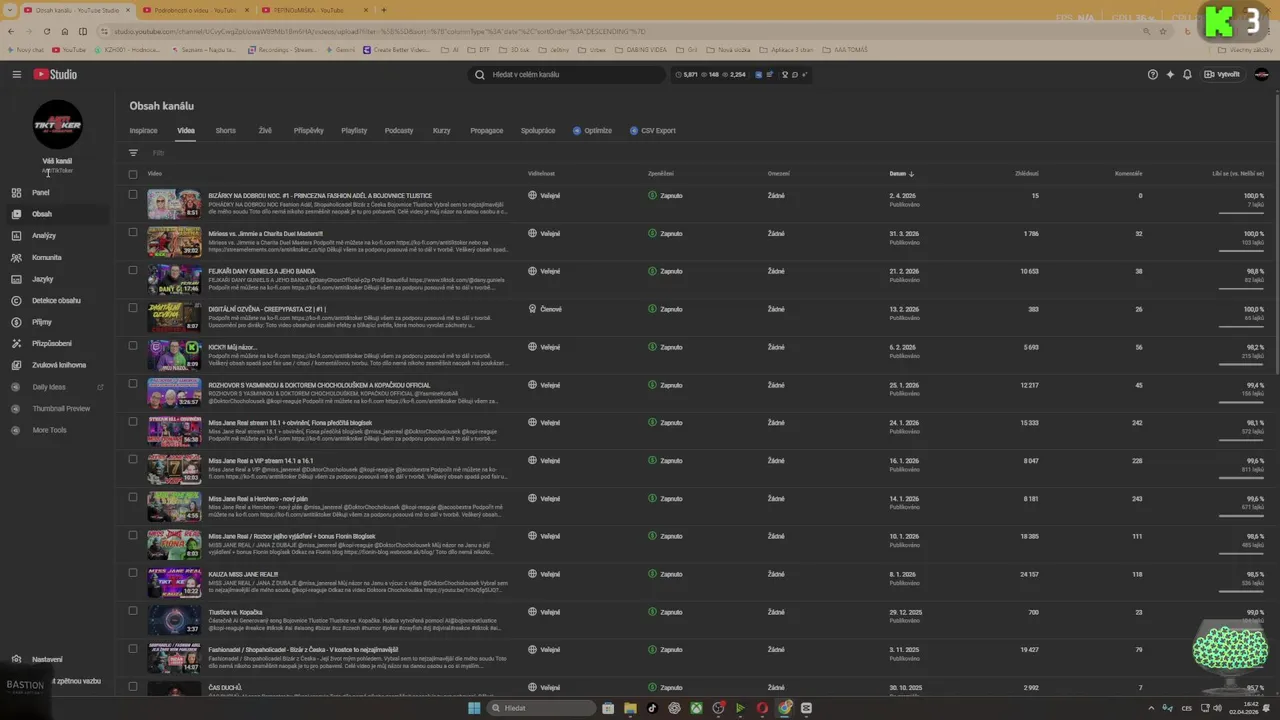Select checkbox for KICK!! Můj názor video
Image resolution: width=1280 pixels, height=720 pixels.
pyautogui.click(x=133, y=346)
